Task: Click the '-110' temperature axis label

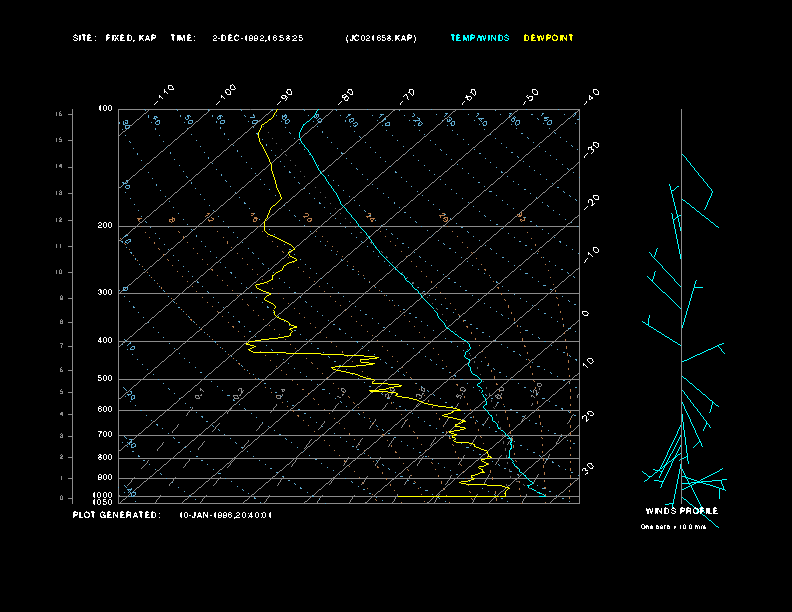Action: (x=164, y=95)
